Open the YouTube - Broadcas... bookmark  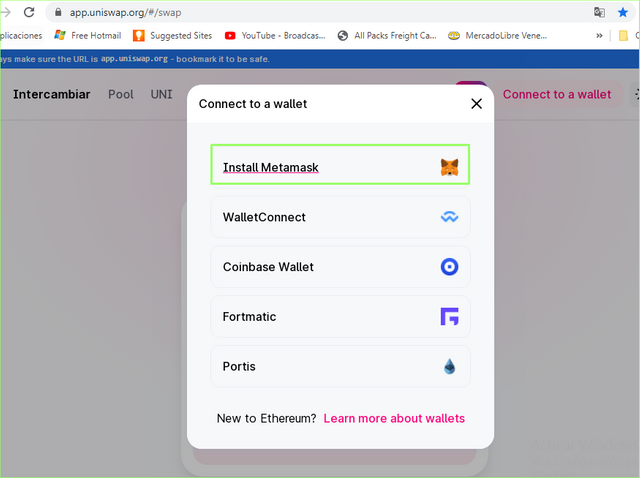[275, 36]
